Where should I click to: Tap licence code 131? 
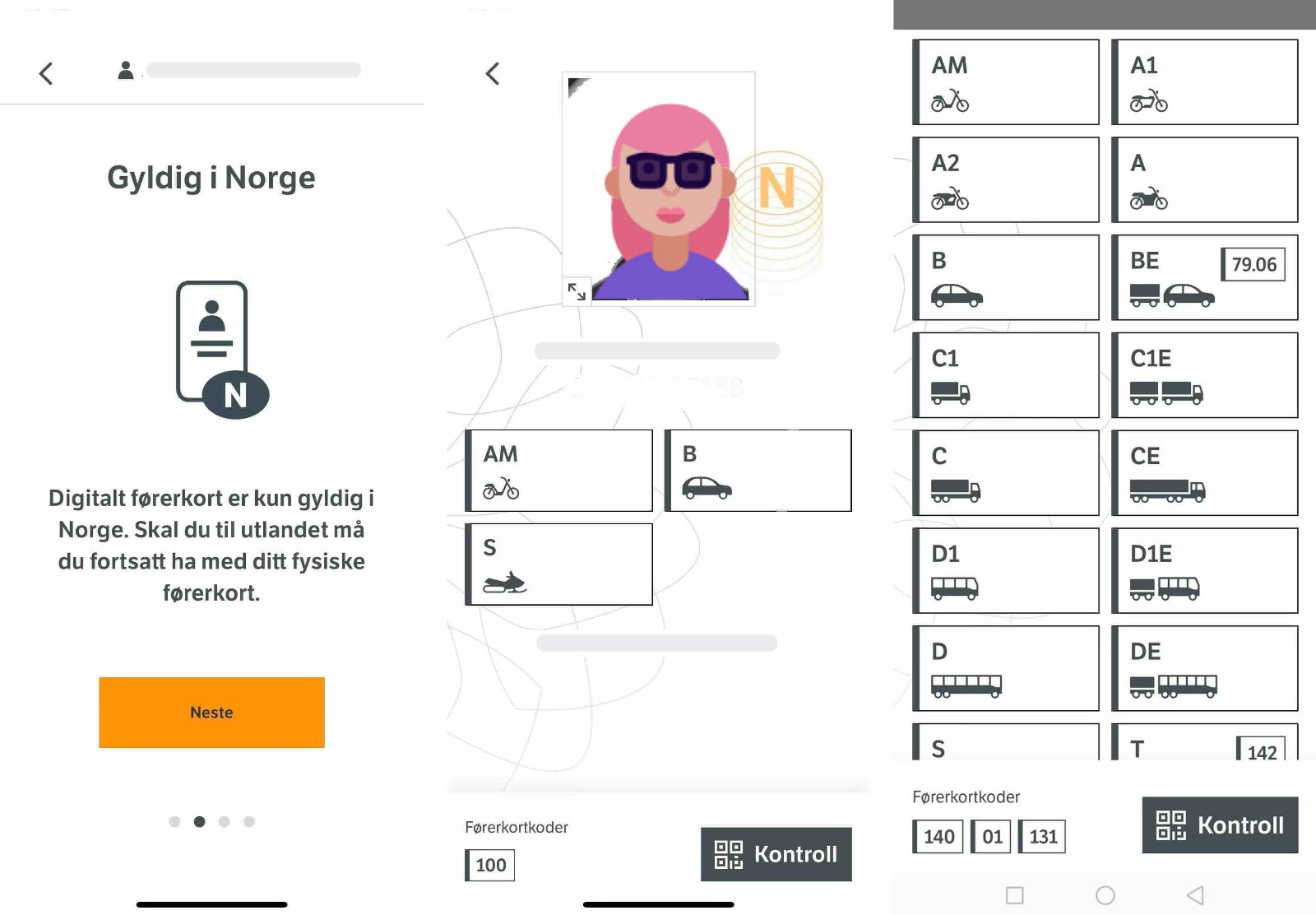[1042, 837]
